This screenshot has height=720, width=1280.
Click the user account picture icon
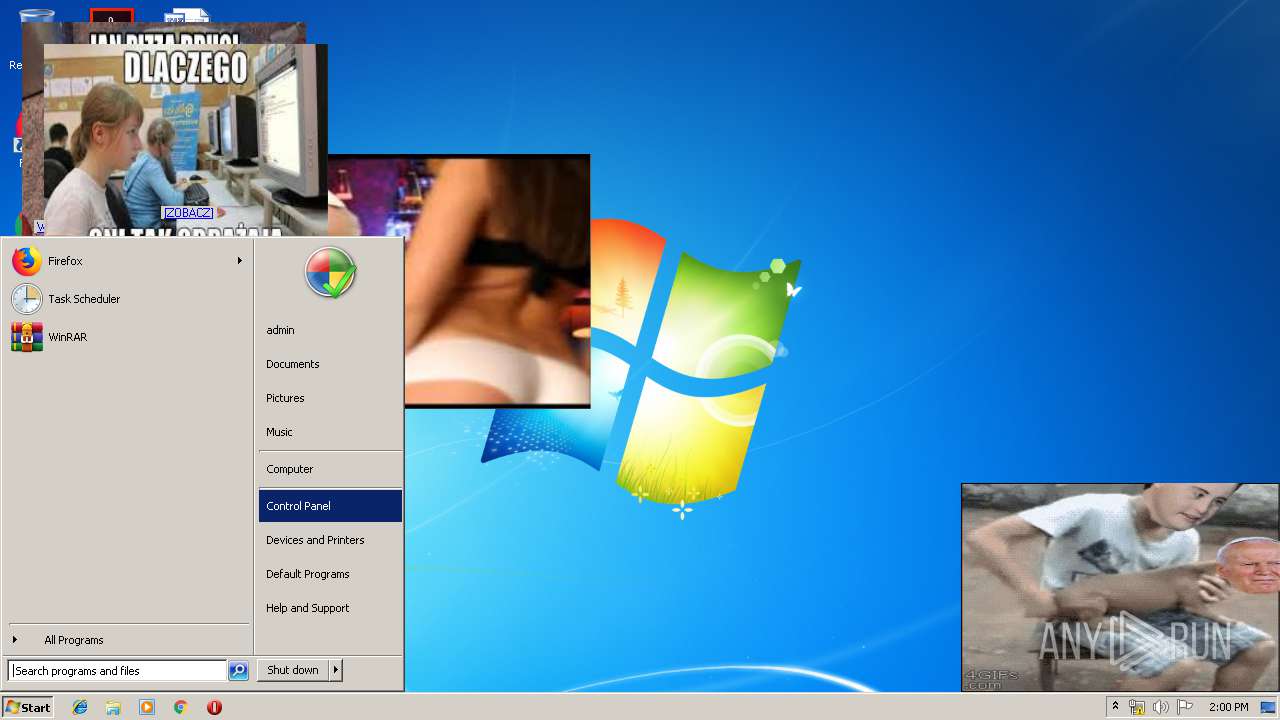click(330, 272)
